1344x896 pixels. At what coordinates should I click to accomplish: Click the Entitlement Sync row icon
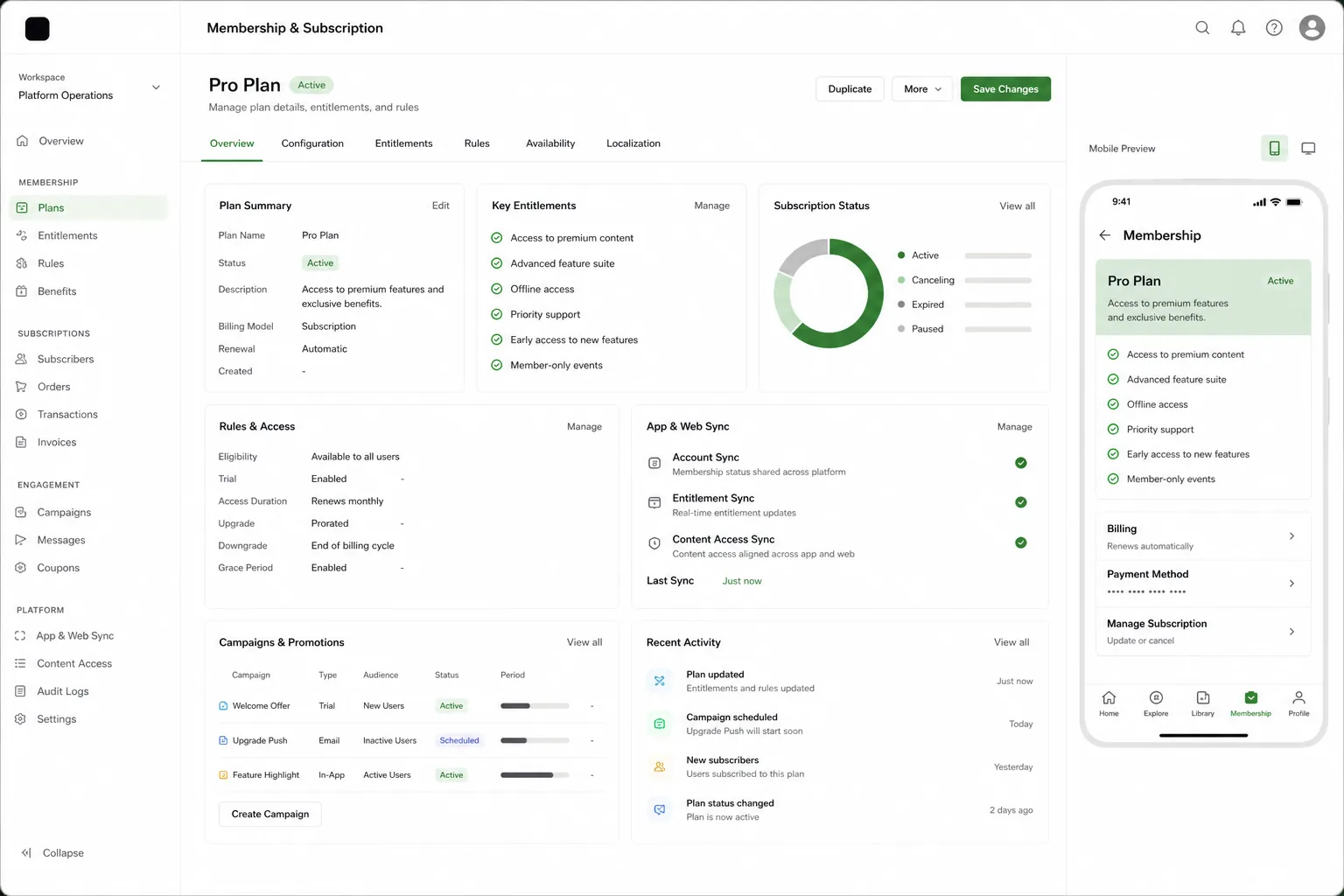[654, 503]
